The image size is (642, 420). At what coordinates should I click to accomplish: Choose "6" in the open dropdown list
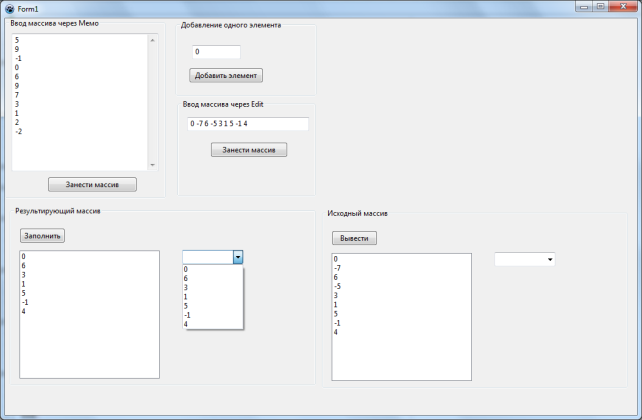tap(212, 278)
